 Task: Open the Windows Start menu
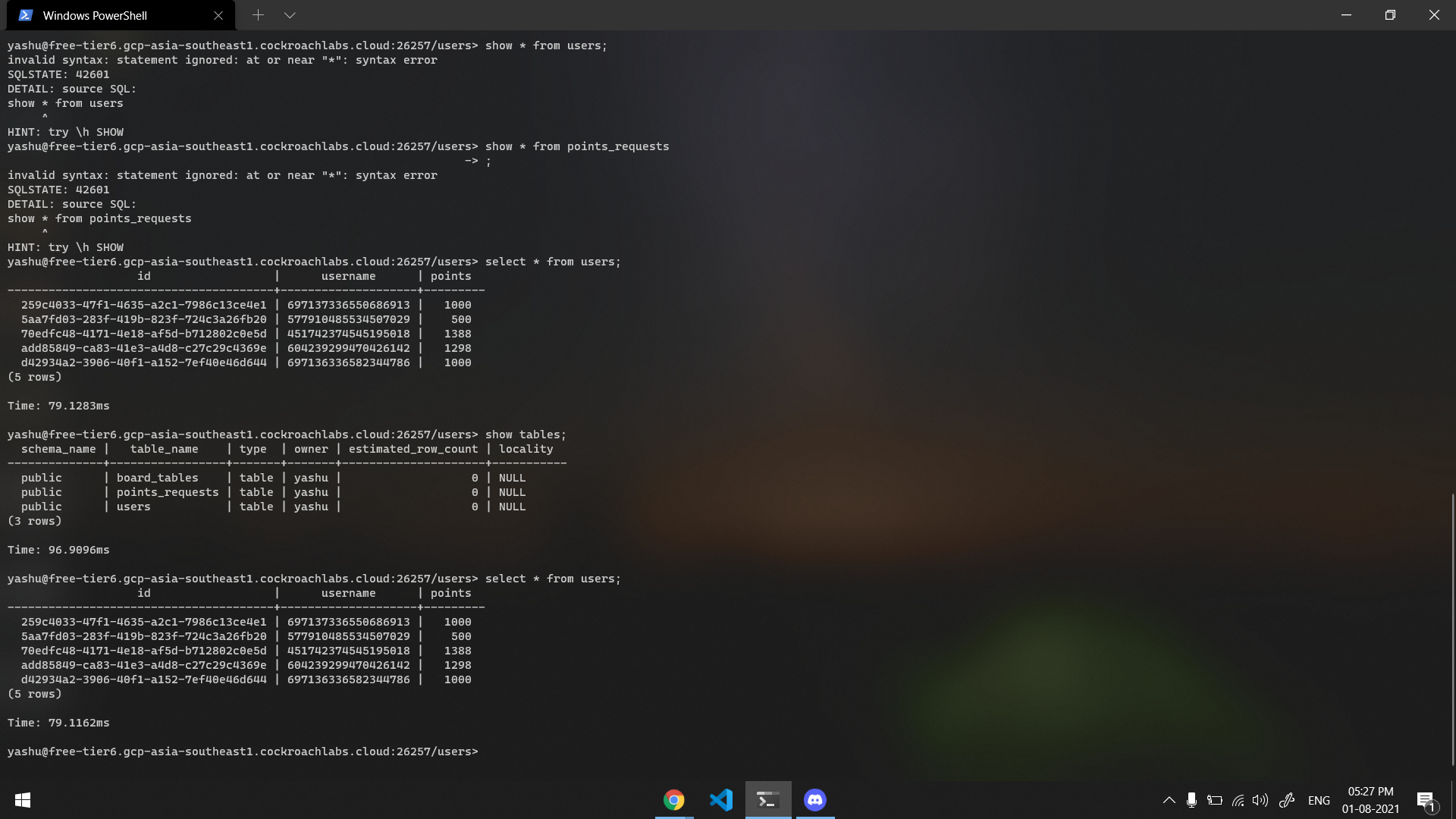click(23, 800)
